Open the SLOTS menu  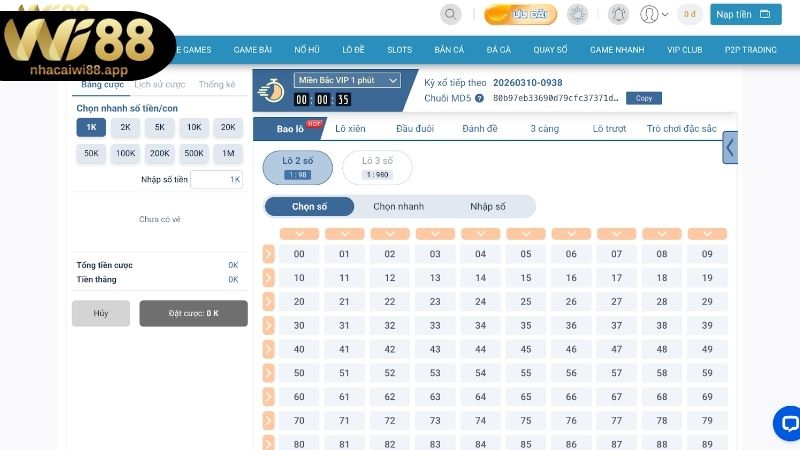coord(399,49)
